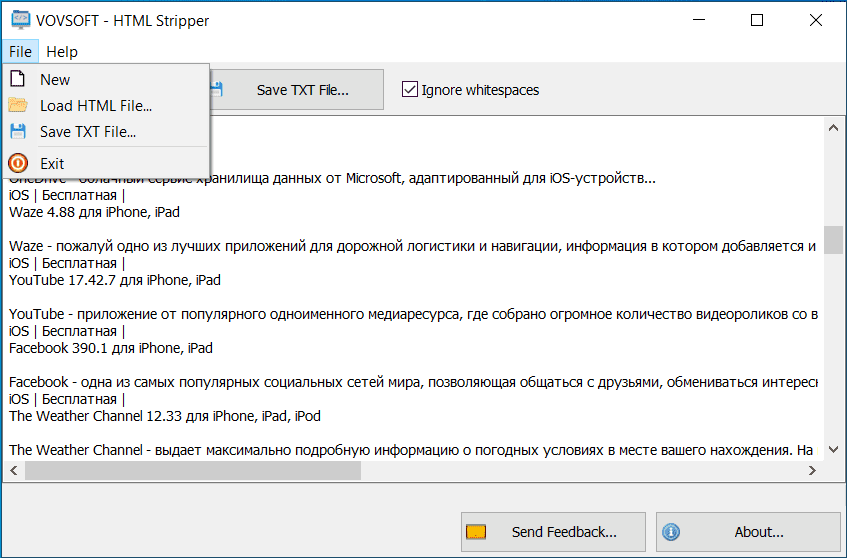The width and height of the screenshot is (847, 558).
Task: Choose Save TXT File... in File menu
Action: [106, 131]
